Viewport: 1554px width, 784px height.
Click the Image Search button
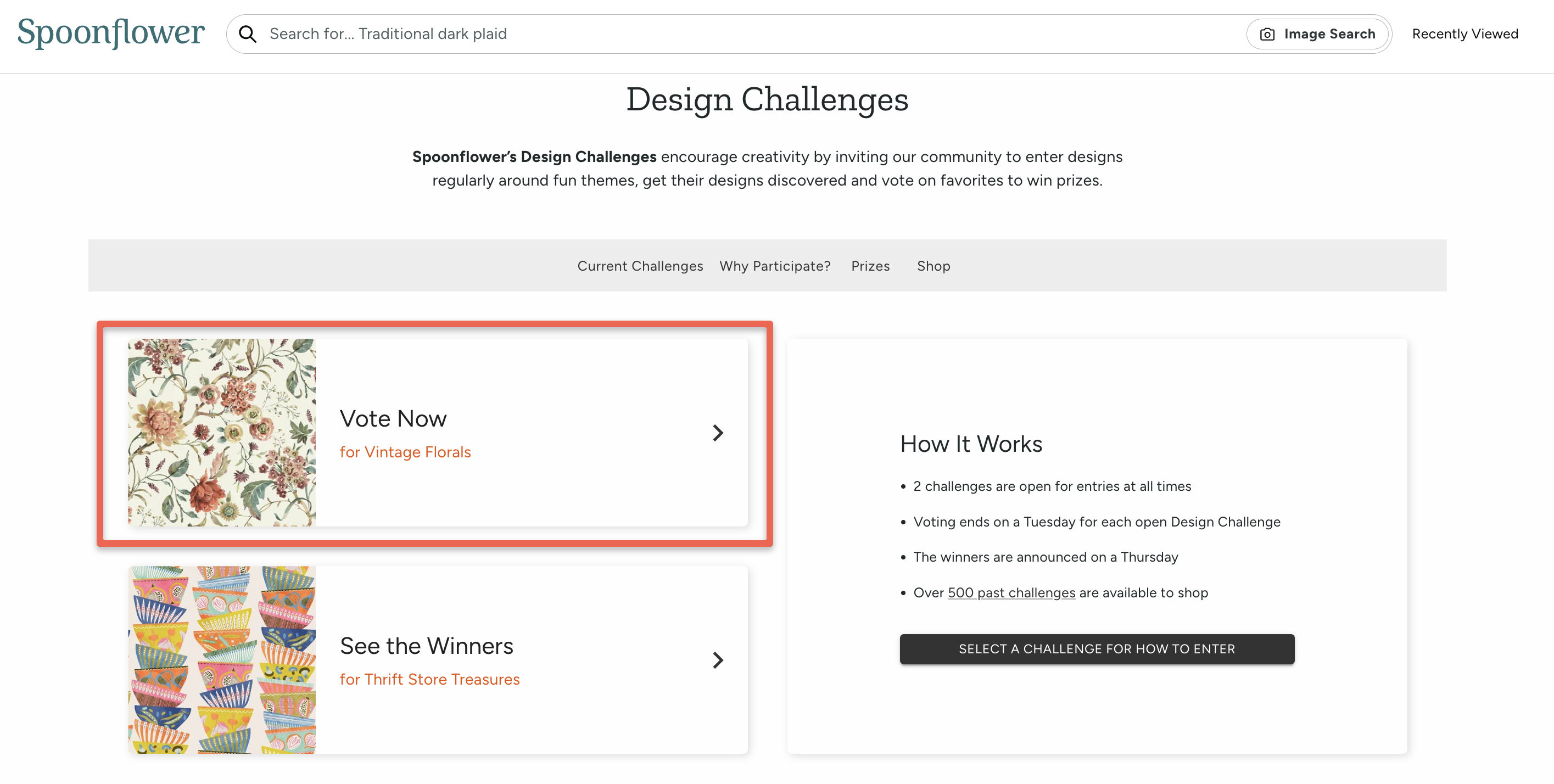click(1319, 34)
